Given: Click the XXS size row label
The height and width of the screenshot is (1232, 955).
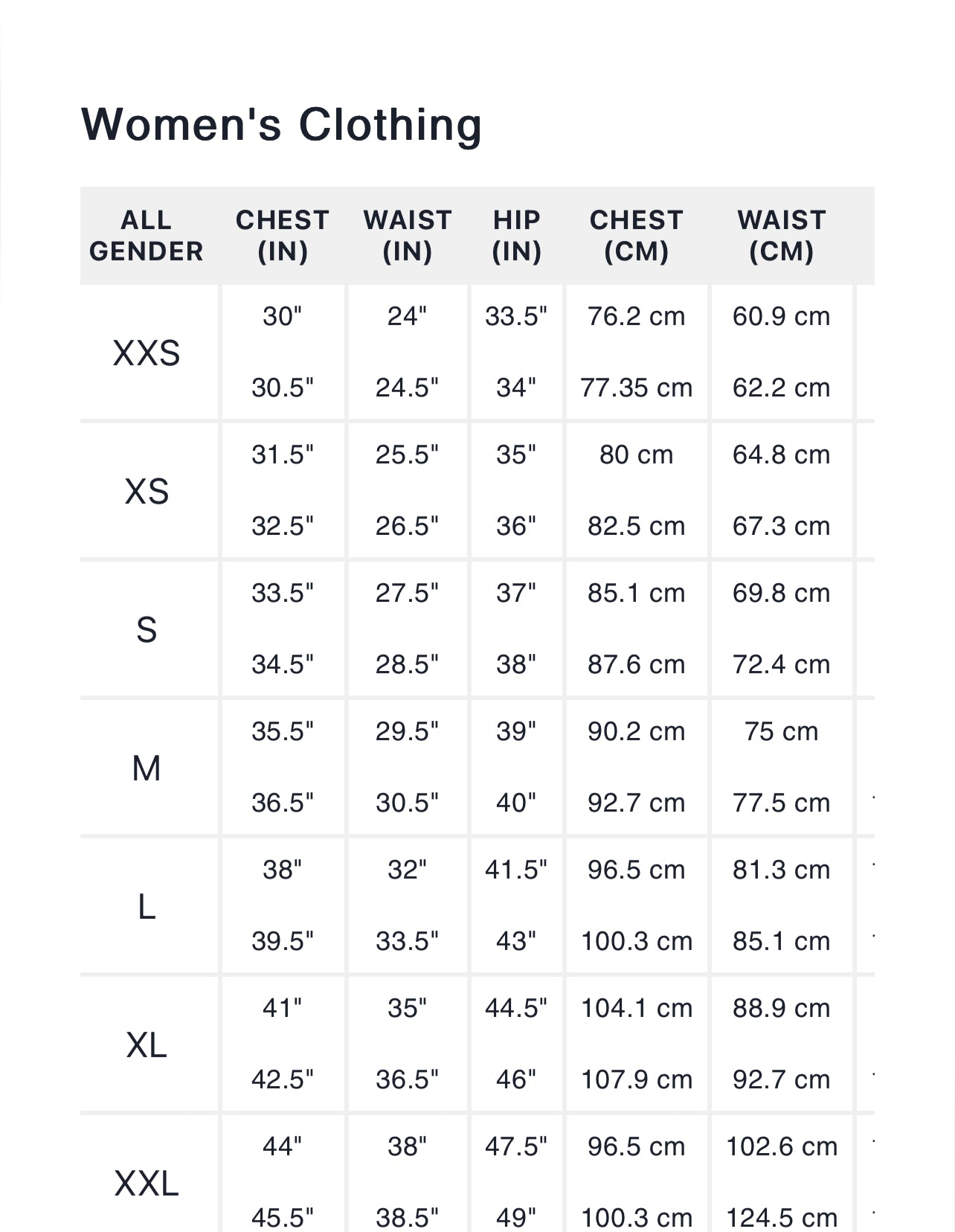Looking at the screenshot, I should 147,353.
